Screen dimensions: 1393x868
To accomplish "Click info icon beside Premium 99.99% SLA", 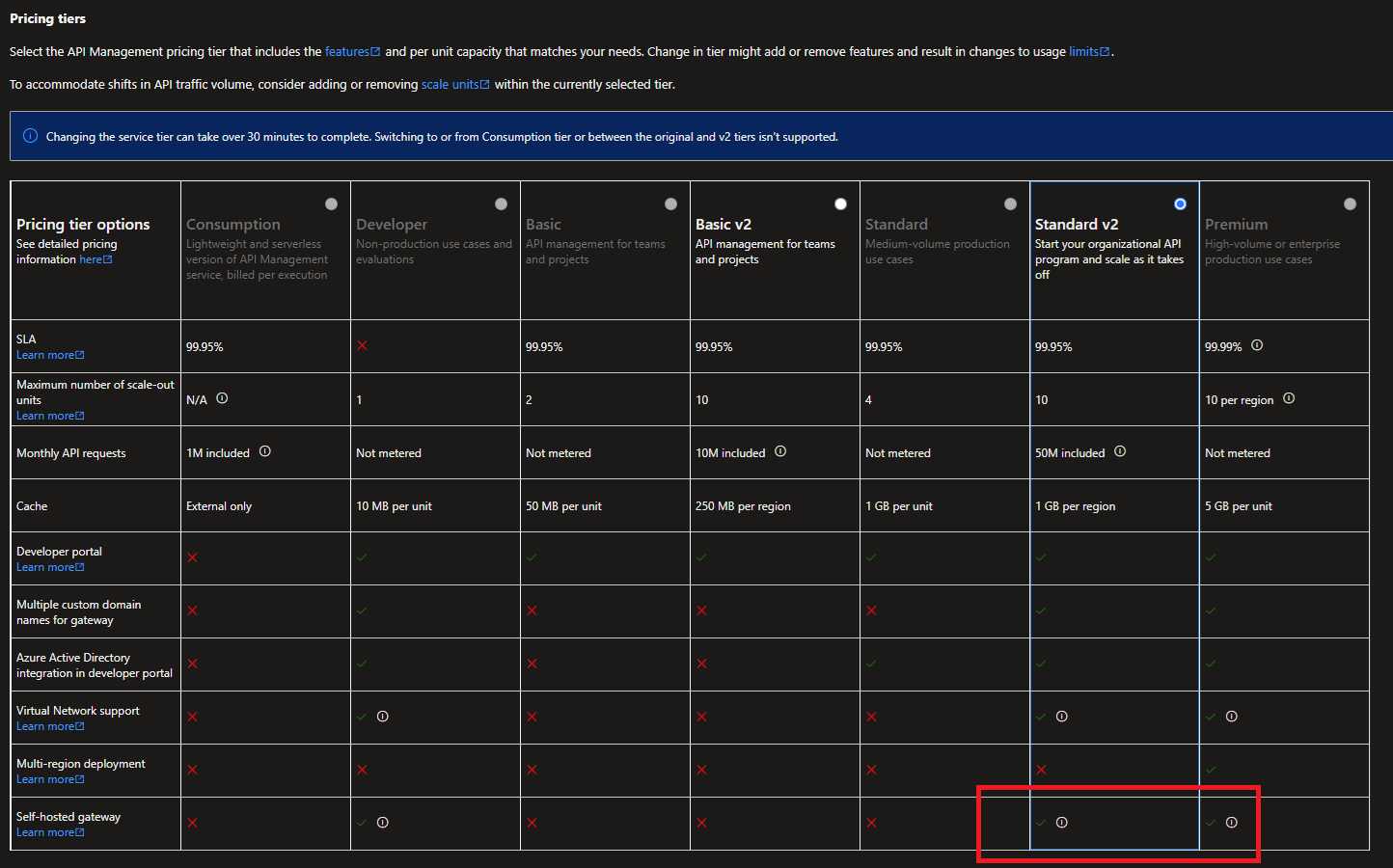I will pyautogui.click(x=1257, y=345).
